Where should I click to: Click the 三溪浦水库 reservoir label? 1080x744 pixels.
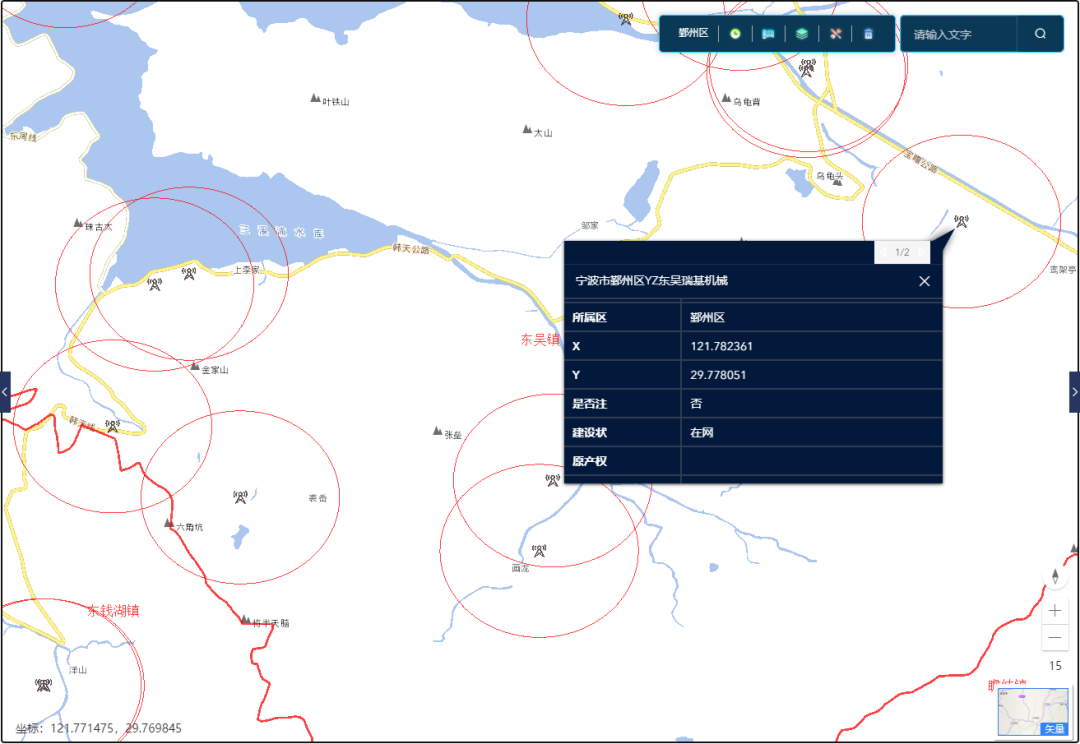click(282, 231)
